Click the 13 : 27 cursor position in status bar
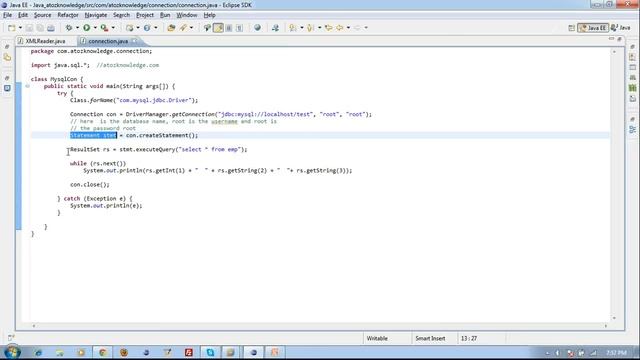640x360 pixels. (x=469, y=338)
